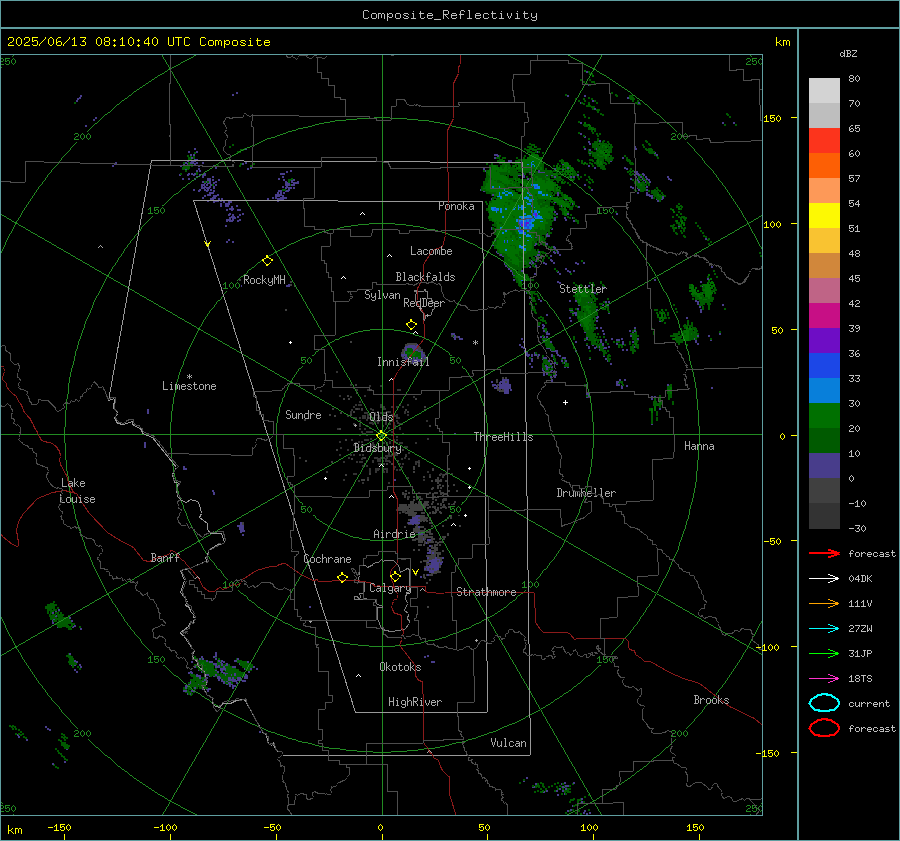Select the lightest gray 80 dBZ swatch
This screenshot has width=900, height=841.
[824, 90]
